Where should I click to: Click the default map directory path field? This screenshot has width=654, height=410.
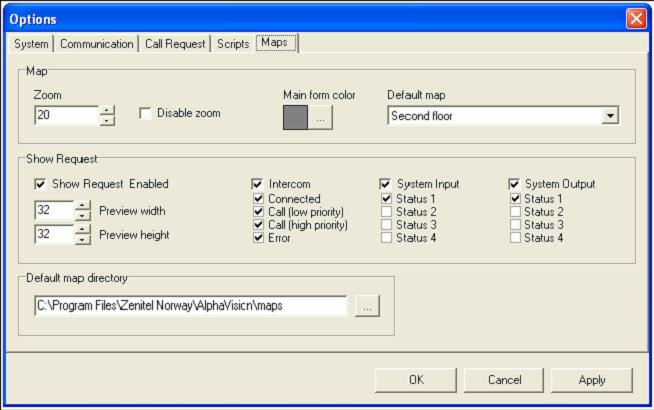point(190,307)
